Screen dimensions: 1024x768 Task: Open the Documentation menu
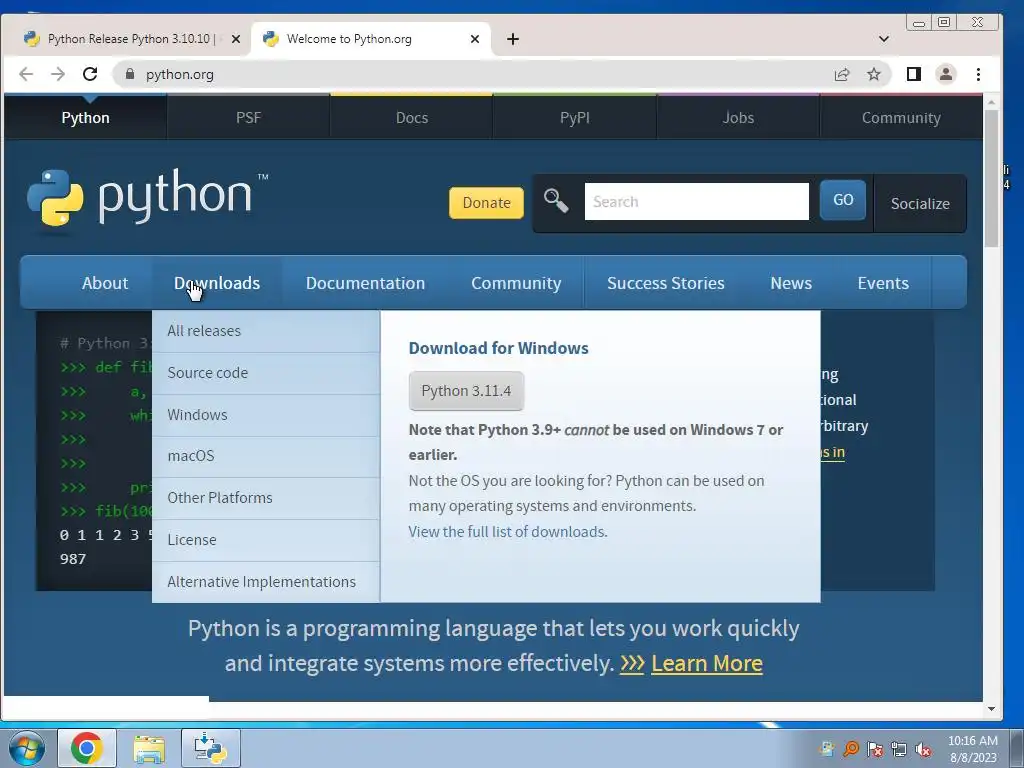click(x=365, y=283)
